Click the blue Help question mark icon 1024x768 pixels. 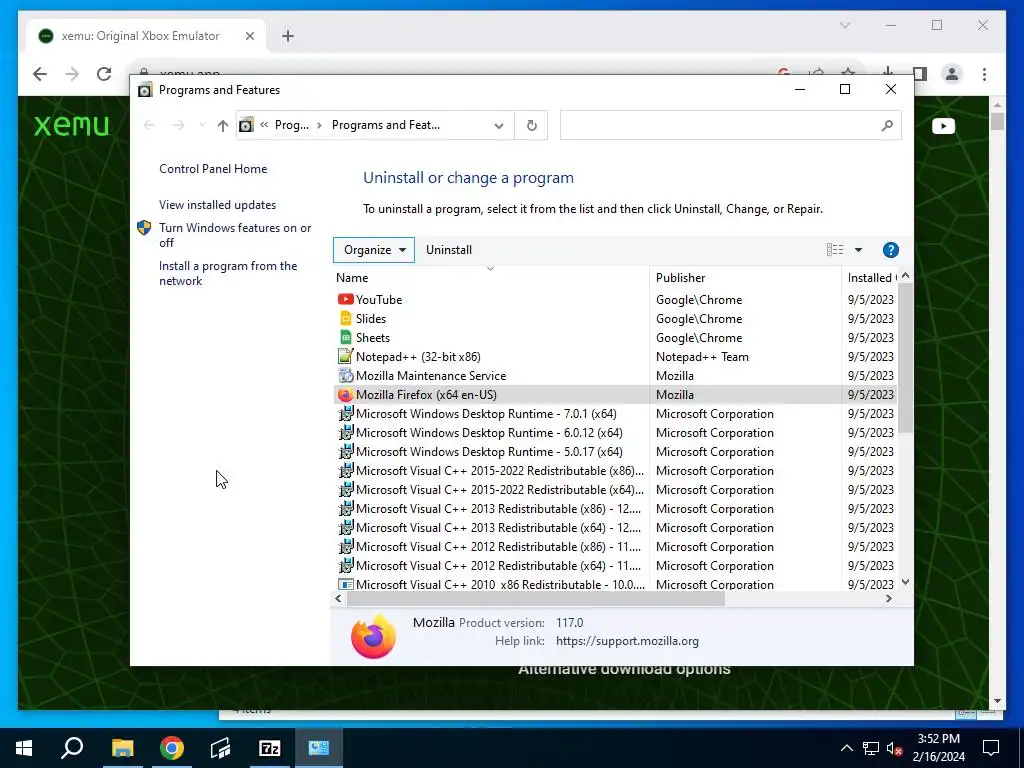click(890, 250)
